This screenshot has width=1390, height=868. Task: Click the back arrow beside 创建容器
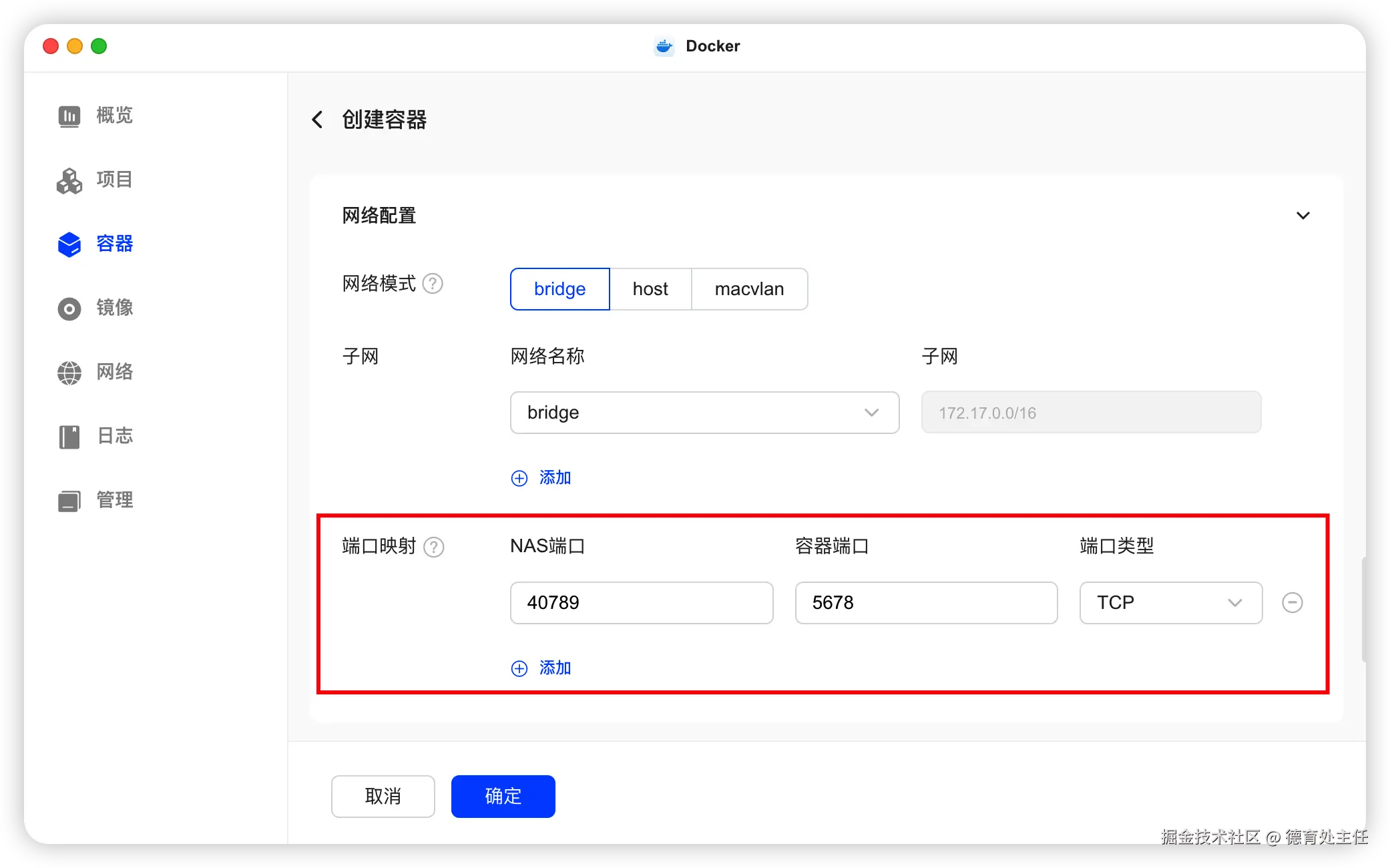[x=318, y=120]
